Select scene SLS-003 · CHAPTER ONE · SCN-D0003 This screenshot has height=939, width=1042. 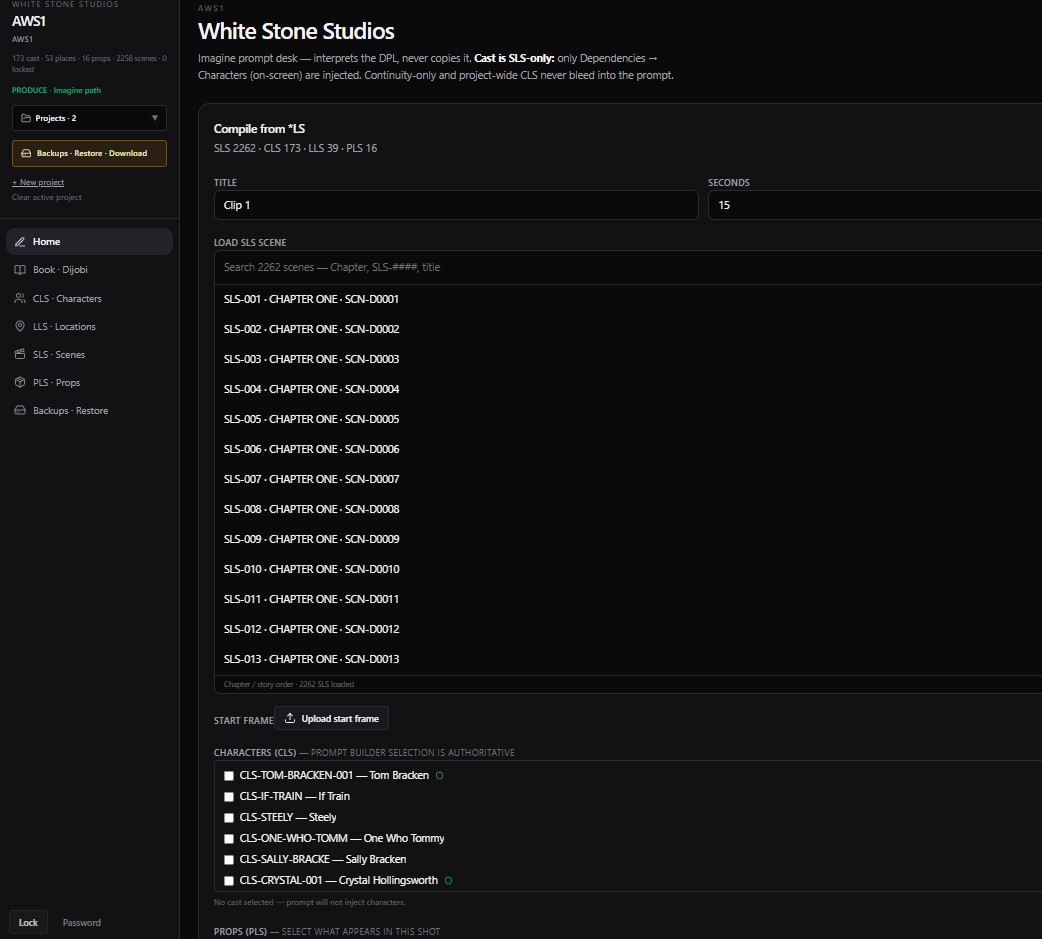click(x=628, y=359)
